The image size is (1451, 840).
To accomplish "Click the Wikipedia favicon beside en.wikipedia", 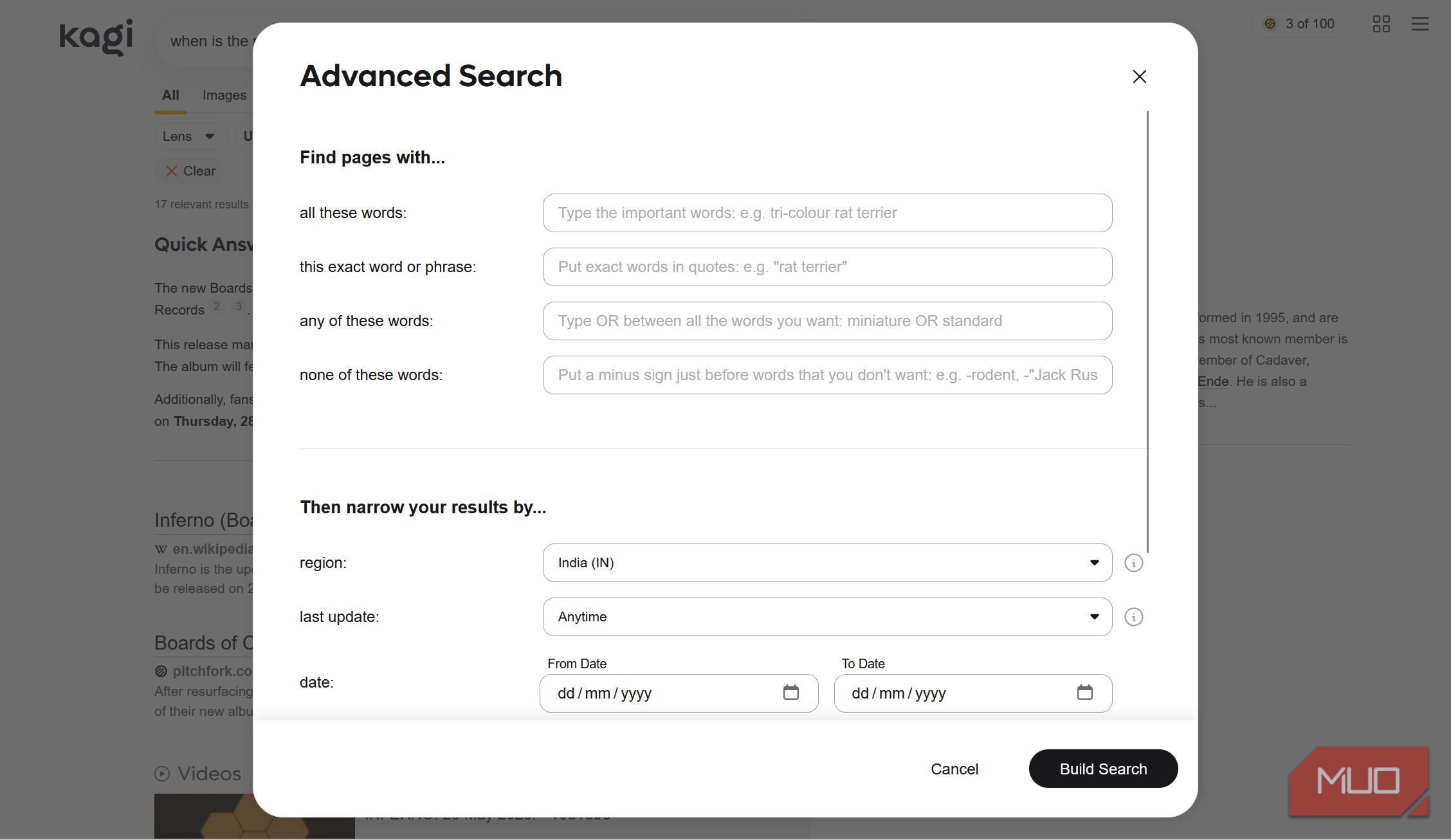I will 161,549.
